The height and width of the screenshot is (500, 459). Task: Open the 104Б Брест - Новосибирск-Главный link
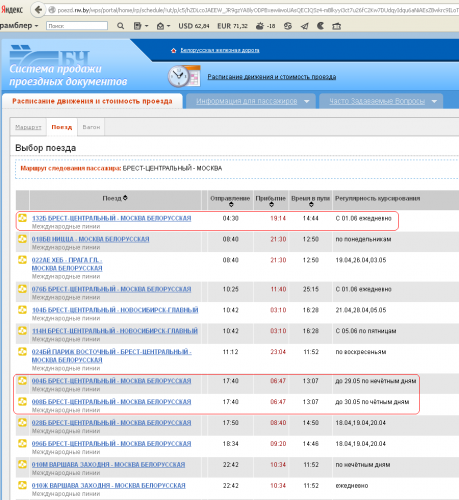[x=115, y=310]
